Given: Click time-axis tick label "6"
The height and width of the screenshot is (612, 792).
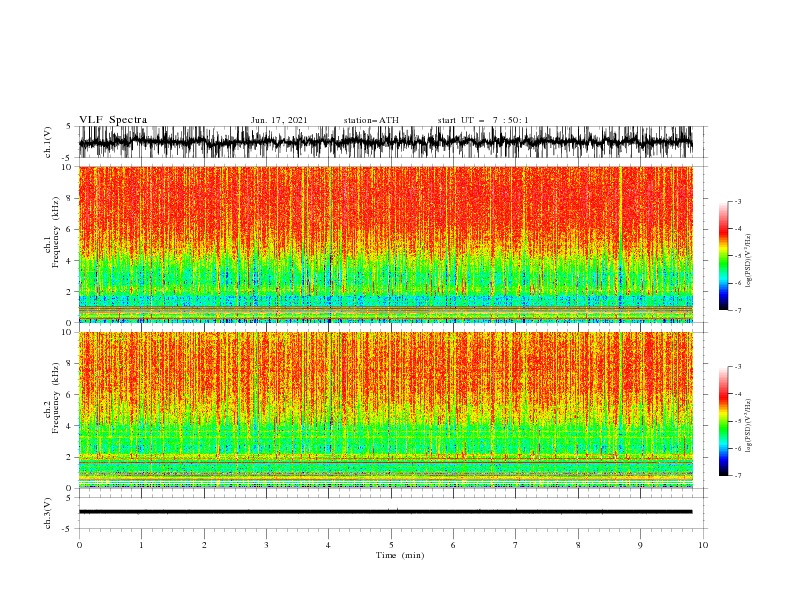Looking at the screenshot, I should [x=453, y=545].
